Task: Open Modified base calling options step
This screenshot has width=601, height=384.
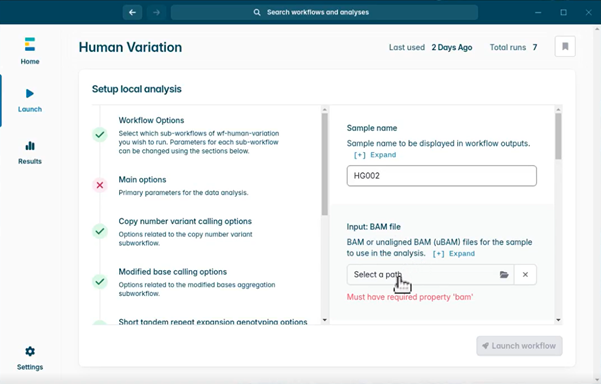Action: pos(197,282)
